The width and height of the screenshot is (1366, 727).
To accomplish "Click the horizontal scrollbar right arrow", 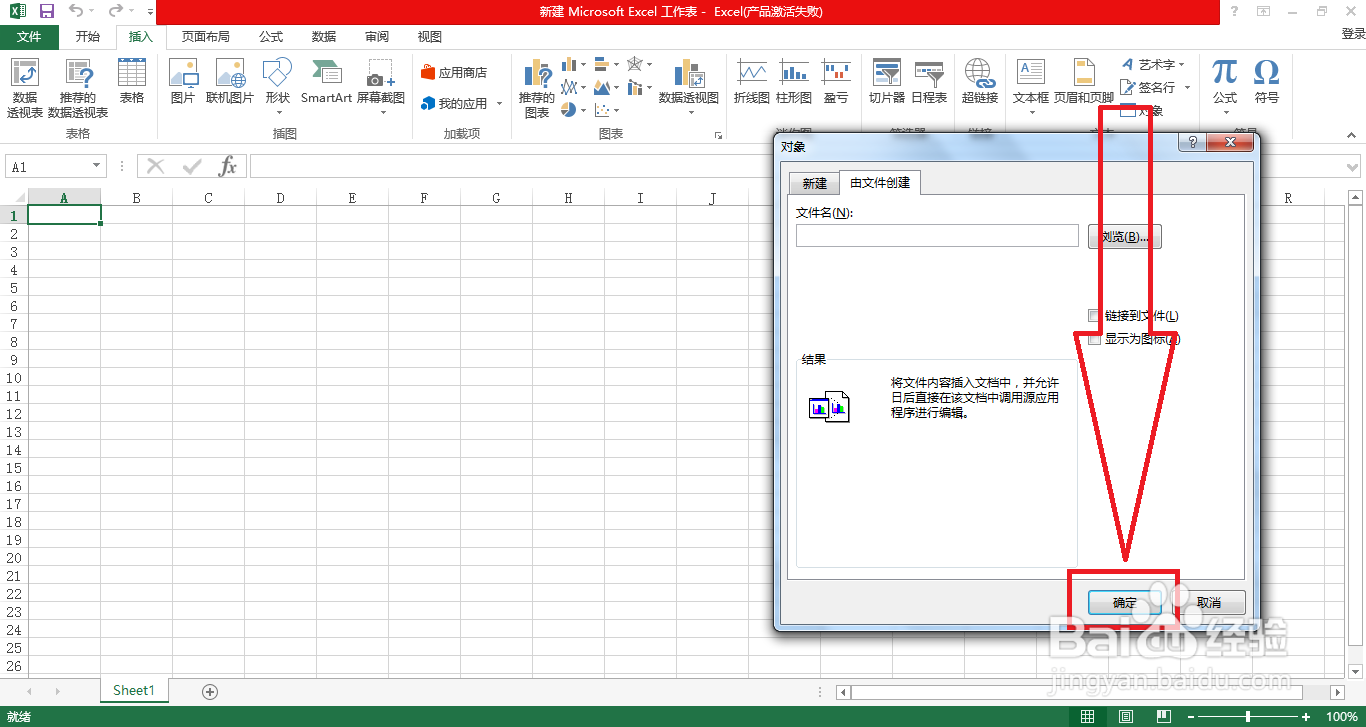I will (1338, 692).
